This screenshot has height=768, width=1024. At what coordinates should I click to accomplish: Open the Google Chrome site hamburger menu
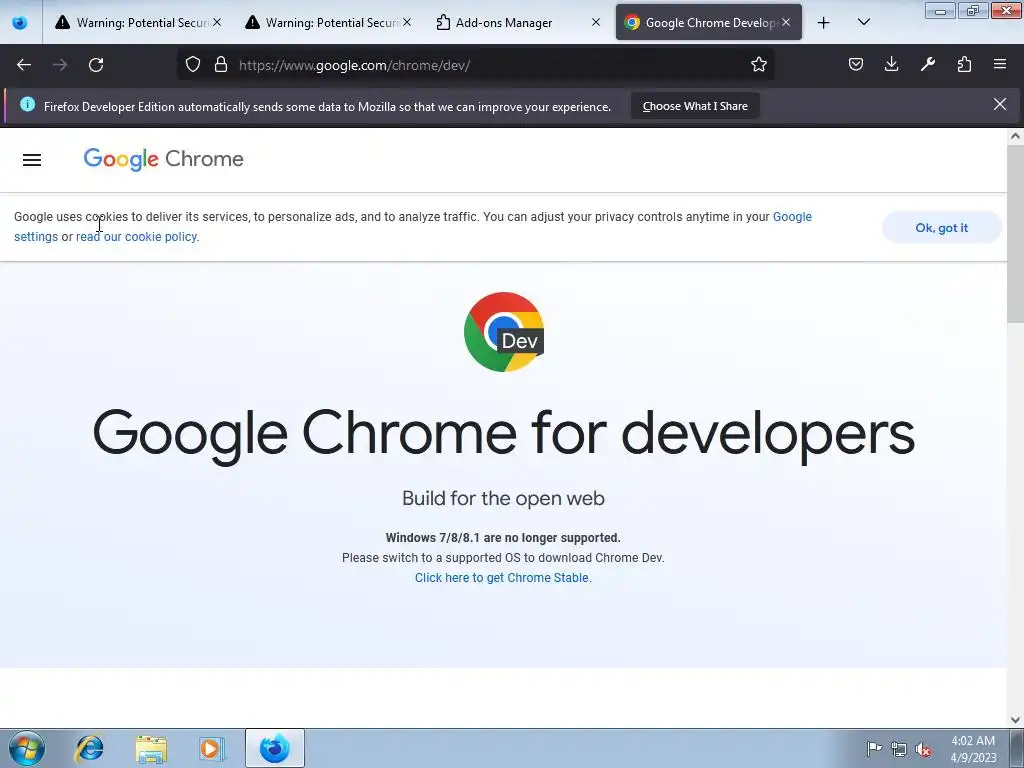(x=32, y=160)
